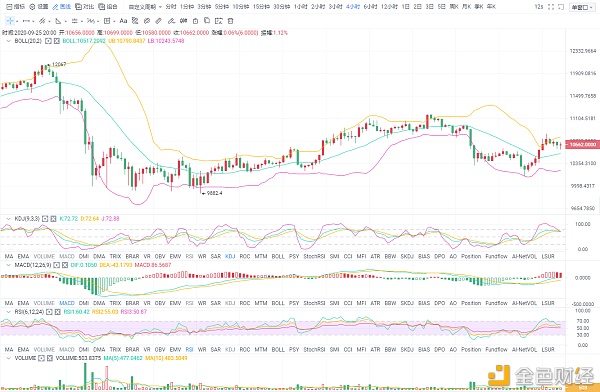The width and height of the screenshot is (600, 392).
Task: Open MACD(12,26,9) indicator settings icon
Action: [x=57, y=265]
